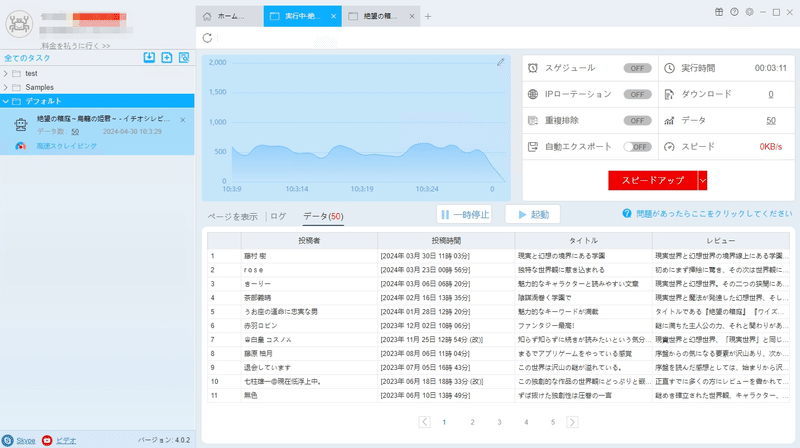800x448 pixels.
Task: Click the import task icon in the sidebar header
Action: pos(149,58)
